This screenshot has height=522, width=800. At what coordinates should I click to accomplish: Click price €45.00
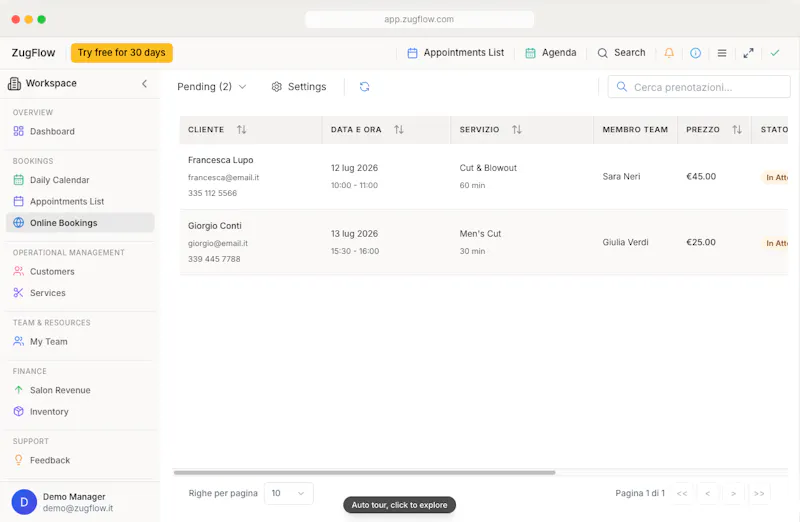pos(701,177)
